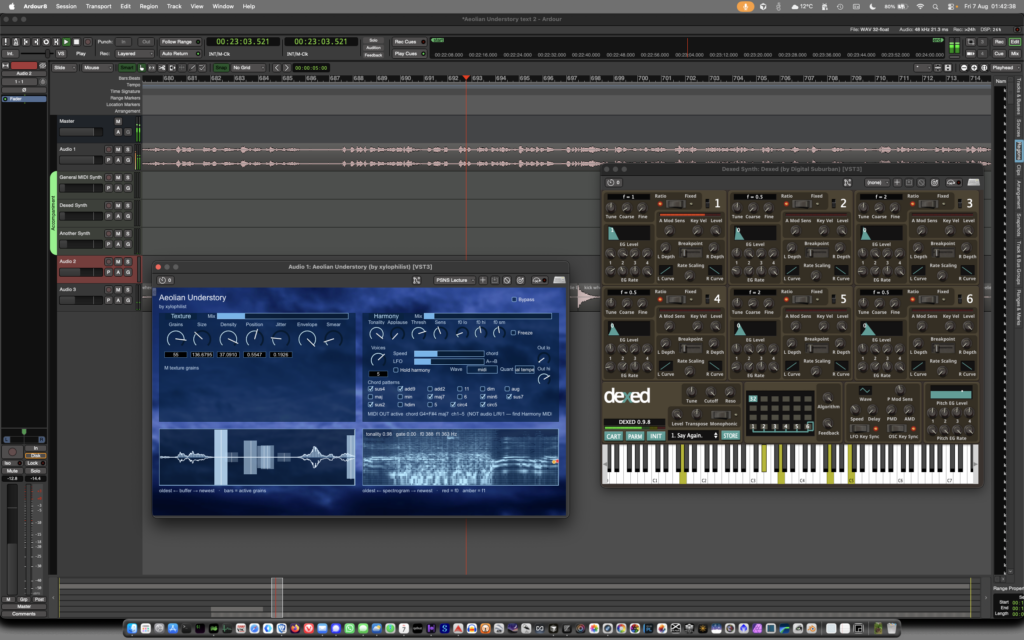Adjust the Harmony LFO slider
The height and width of the screenshot is (640, 1024).
pos(449,361)
